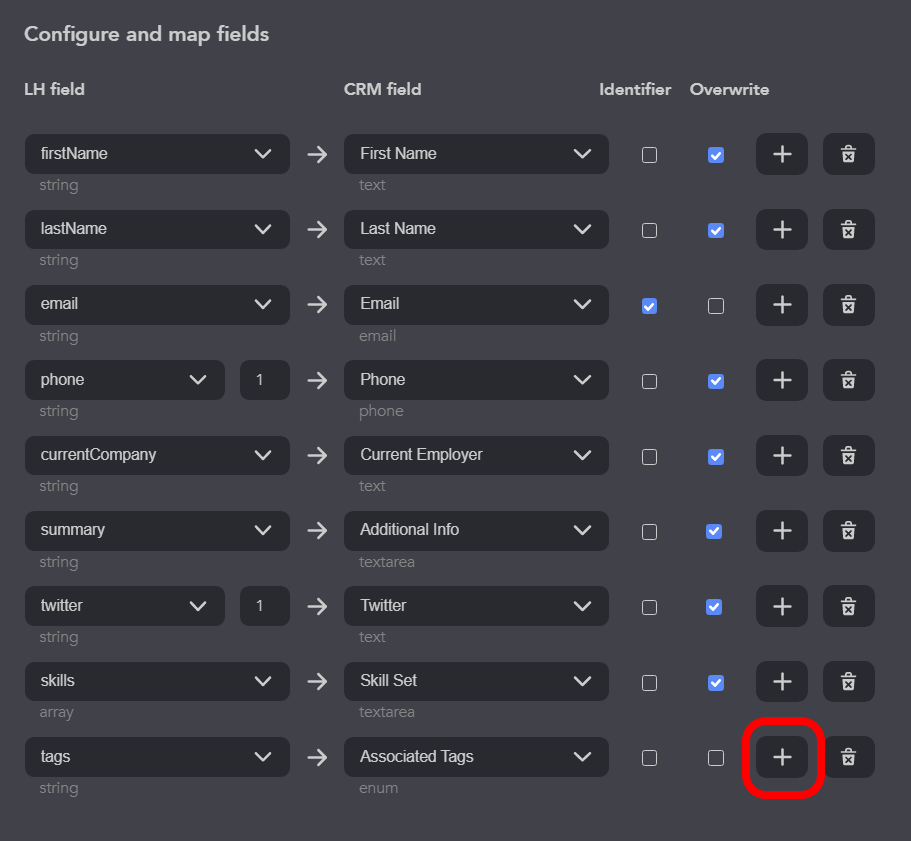The height and width of the screenshot is (841, 911).
Task: Click the plus icon in the email row
Action: [781, 304]
